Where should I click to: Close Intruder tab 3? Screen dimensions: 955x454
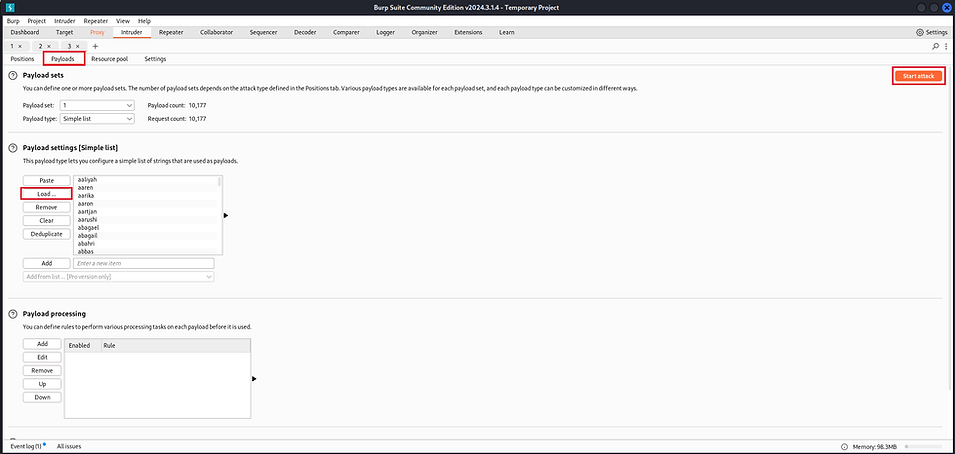coord(77,46)
